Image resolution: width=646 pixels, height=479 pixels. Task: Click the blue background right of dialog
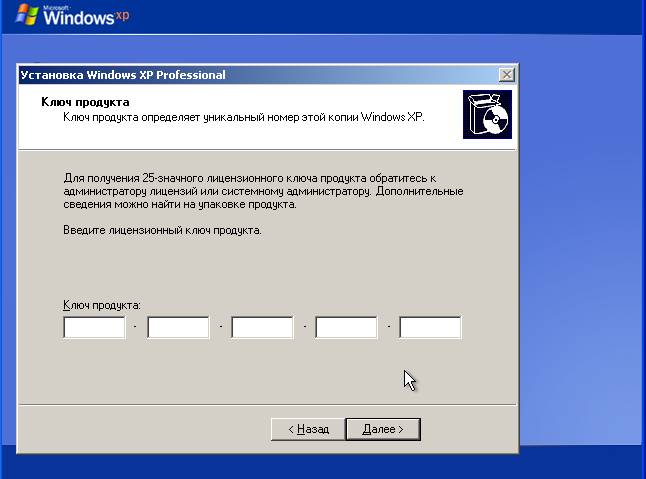coord(580,250)
